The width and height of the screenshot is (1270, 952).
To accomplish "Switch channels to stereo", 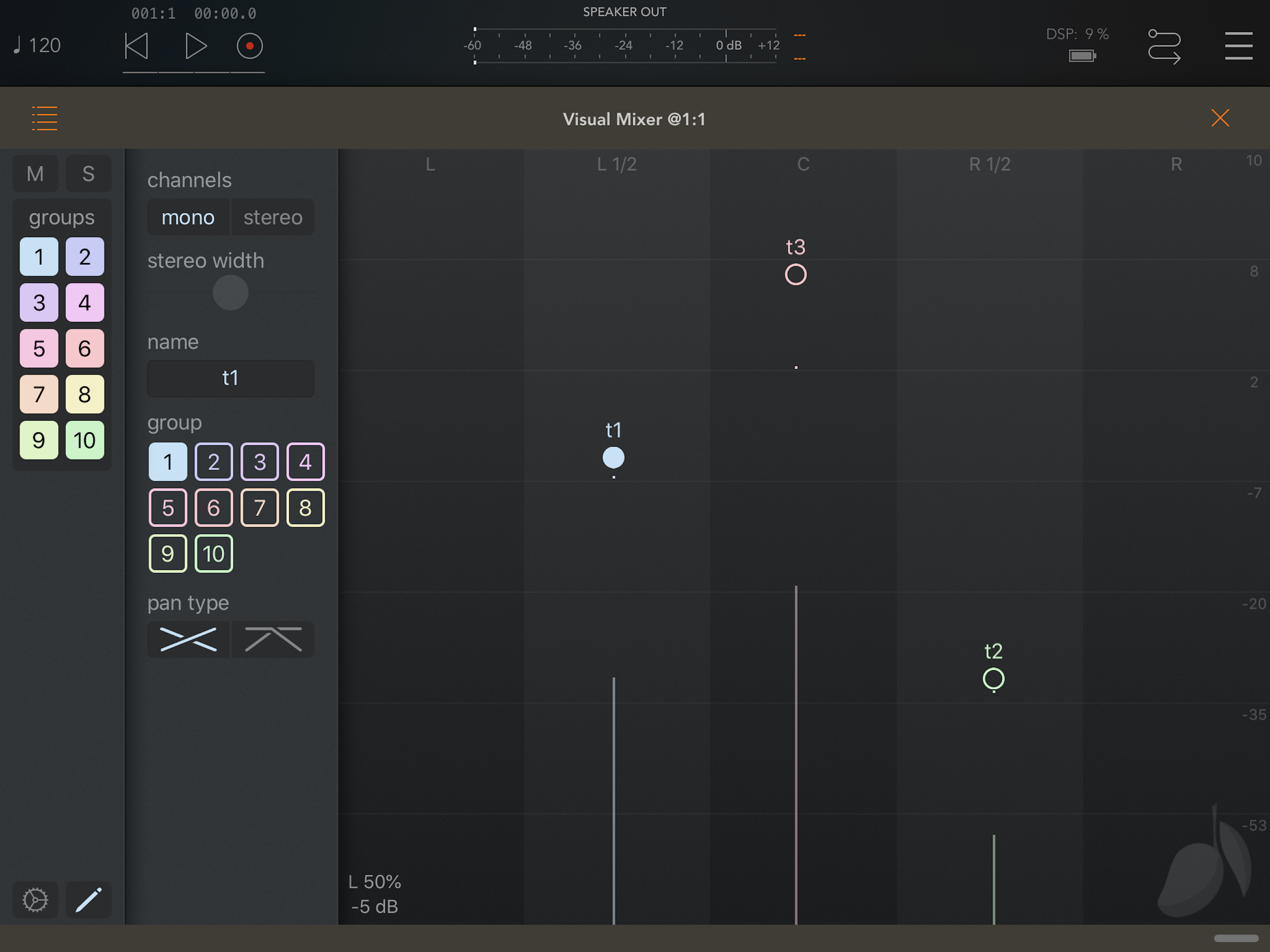I will (x=273, y=217).
